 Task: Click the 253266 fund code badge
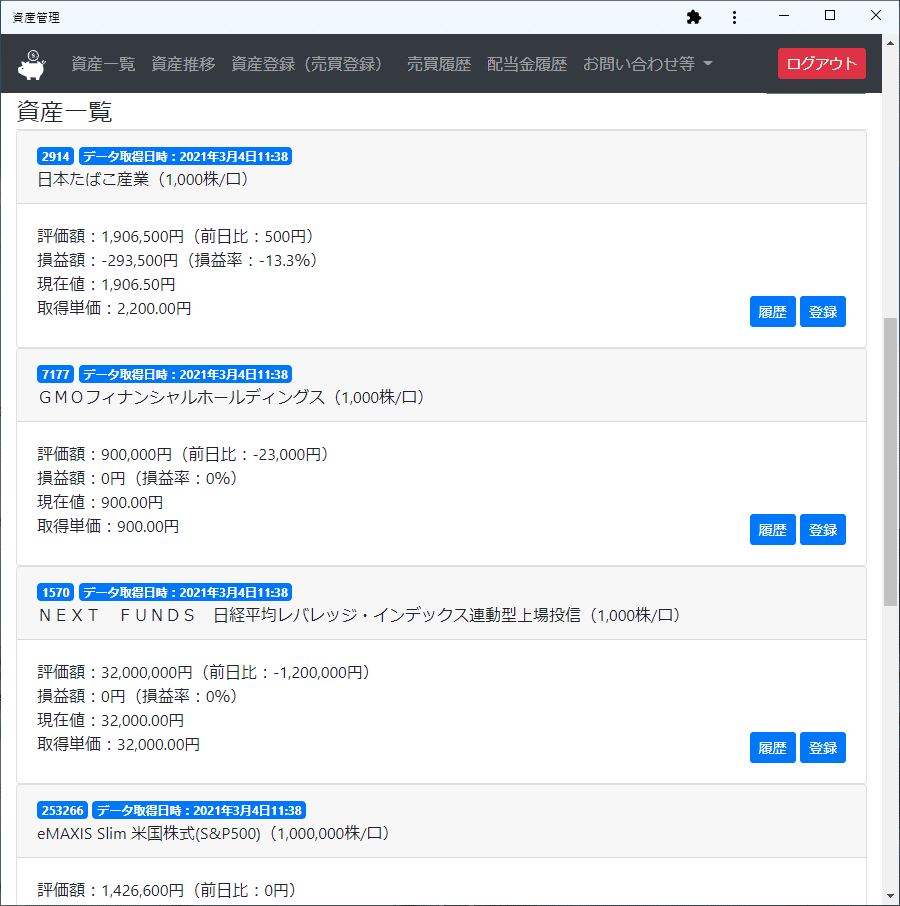point(62,810)
